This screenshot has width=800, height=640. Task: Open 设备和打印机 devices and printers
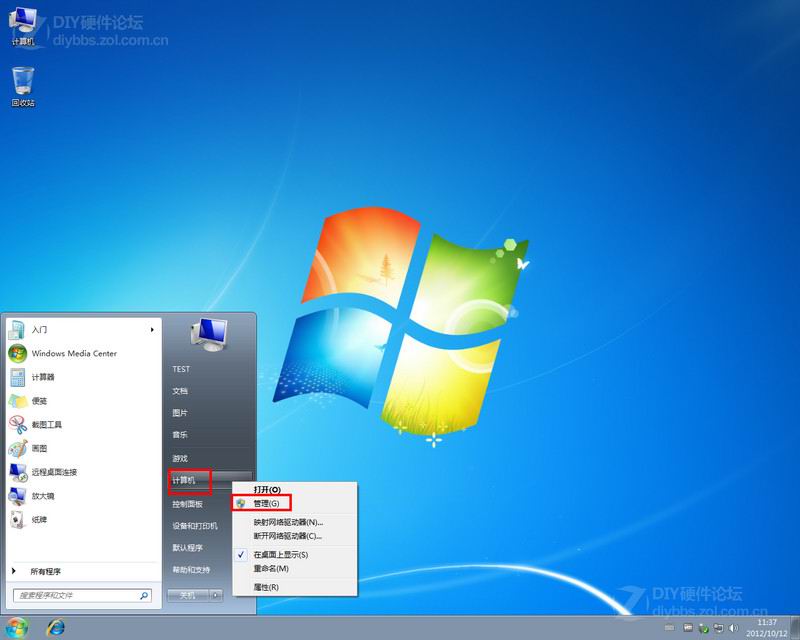pyautogui.click(x=195, y=526)
